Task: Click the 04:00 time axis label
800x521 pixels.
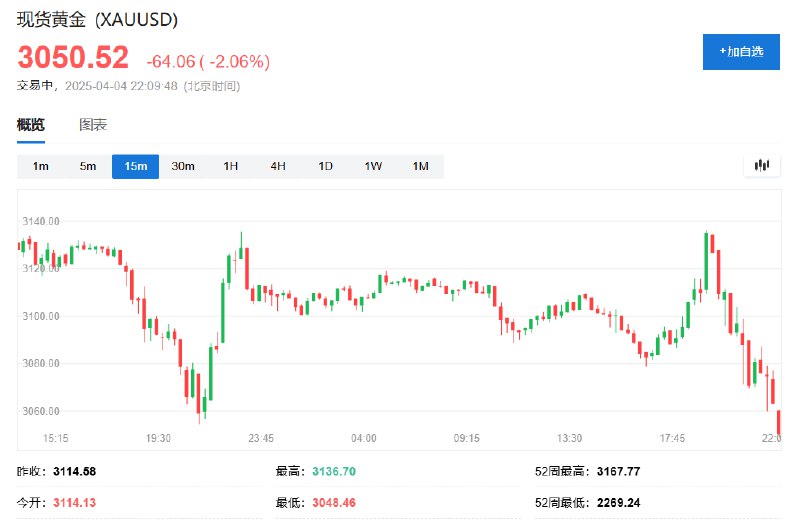Action: pyautogui.click(x=364, y=438)
